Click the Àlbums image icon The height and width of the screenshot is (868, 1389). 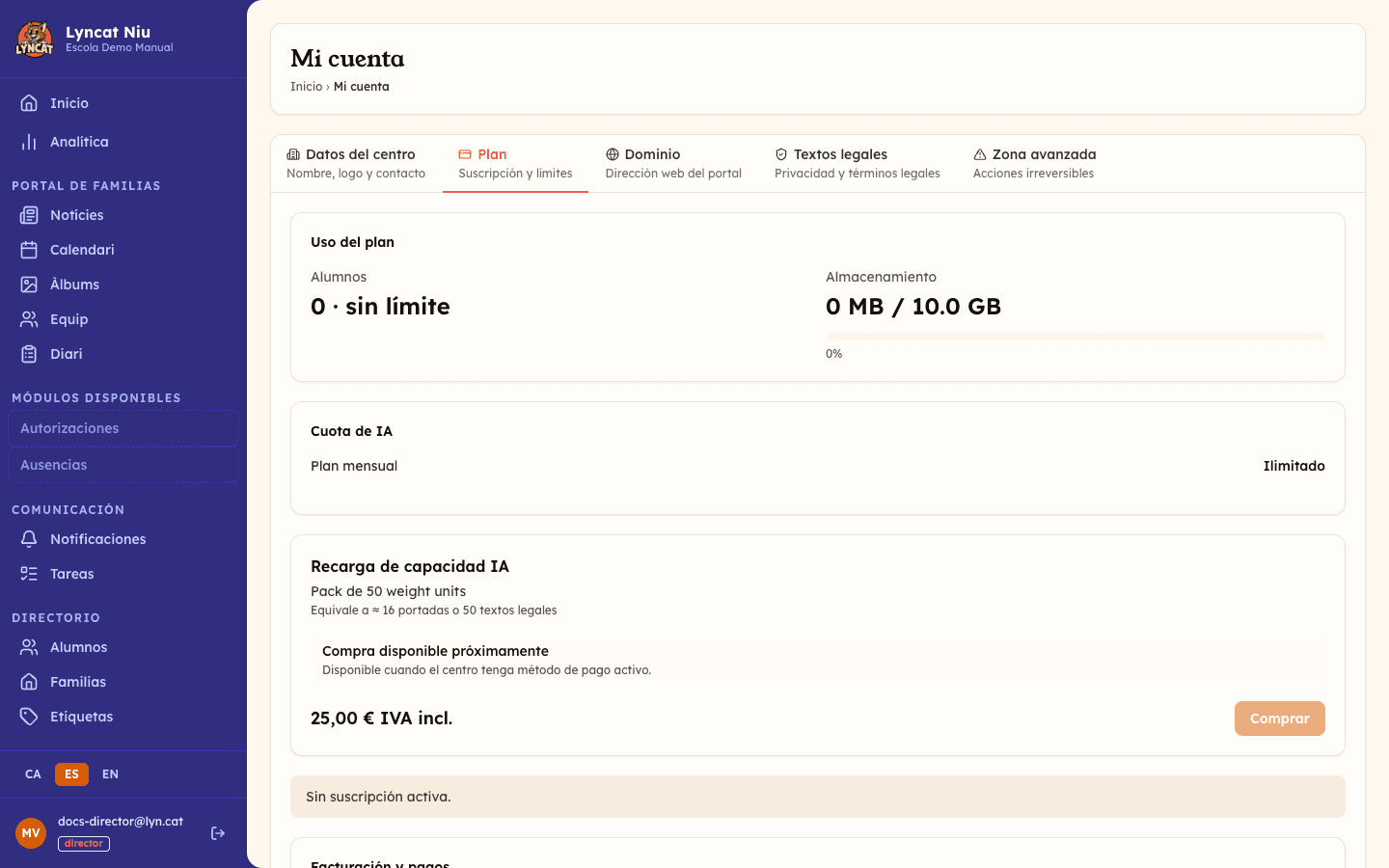pyautogui.click(x=29, y=285)
